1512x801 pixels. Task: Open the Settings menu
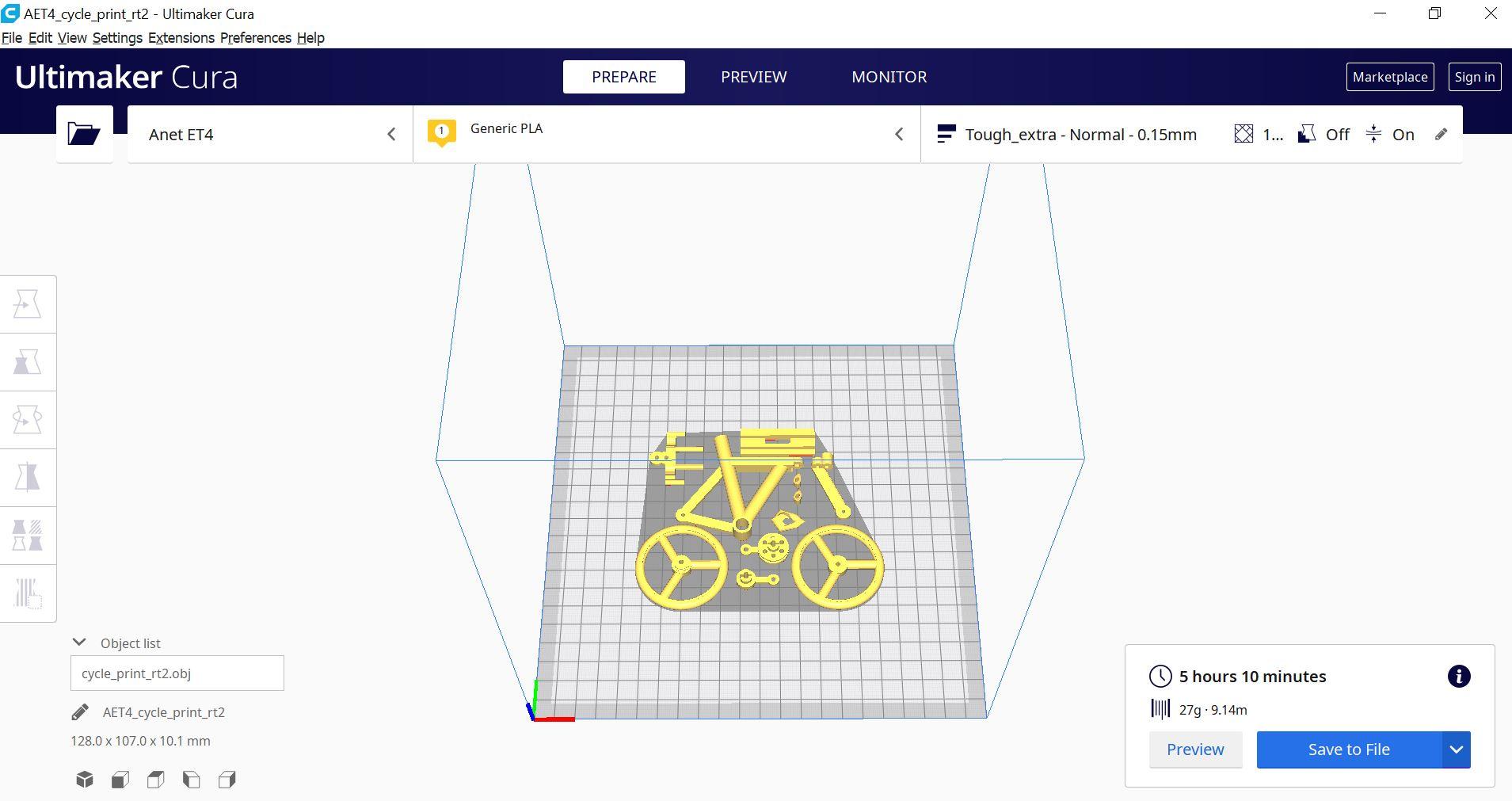click(x=117, y=38)
